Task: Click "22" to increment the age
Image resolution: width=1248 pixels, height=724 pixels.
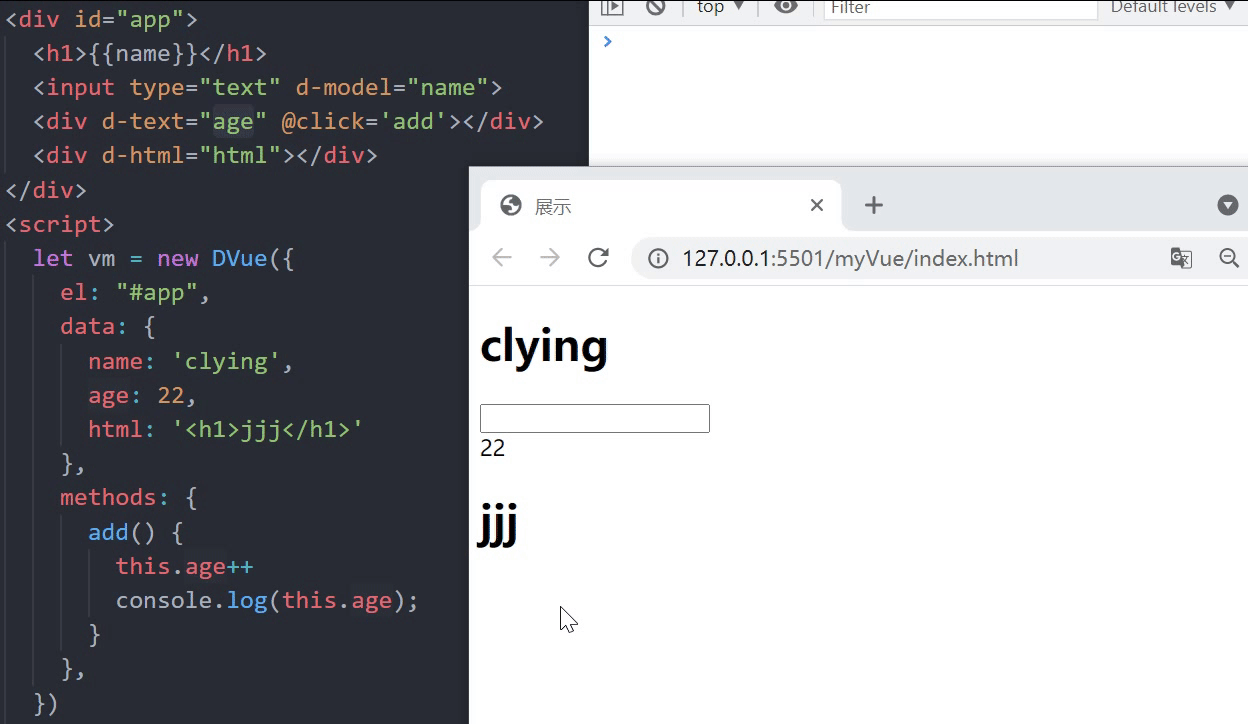Action: pyautogui.click(x=492, y=448)
